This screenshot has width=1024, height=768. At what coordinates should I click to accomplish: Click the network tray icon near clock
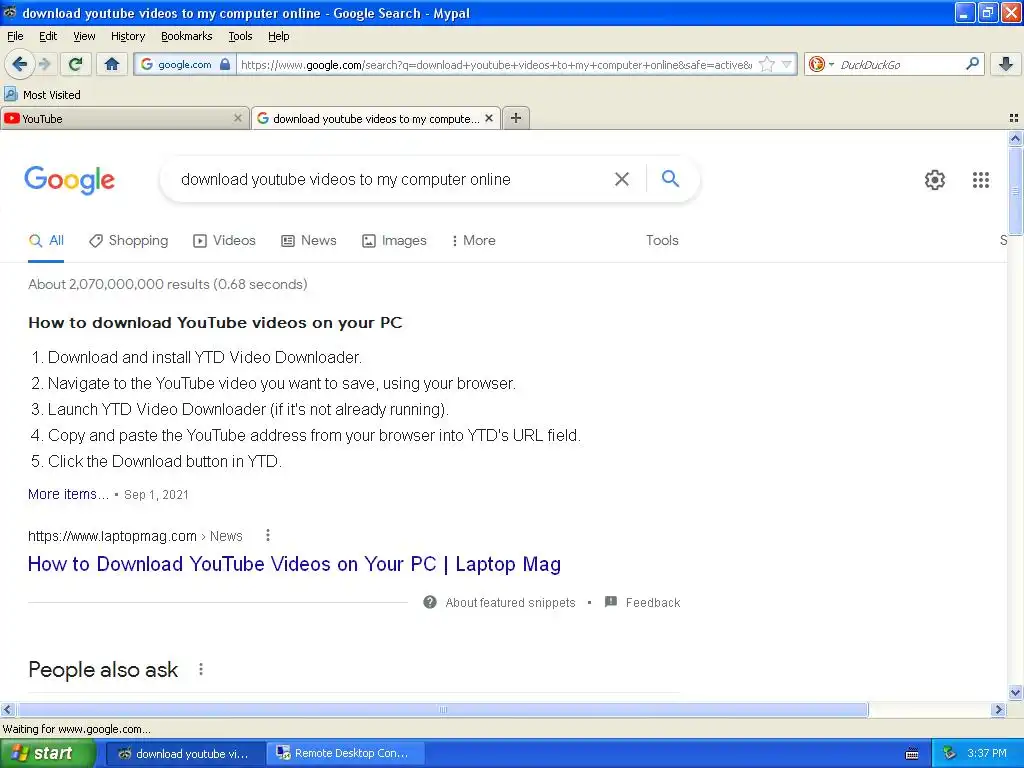click(949, 754)
